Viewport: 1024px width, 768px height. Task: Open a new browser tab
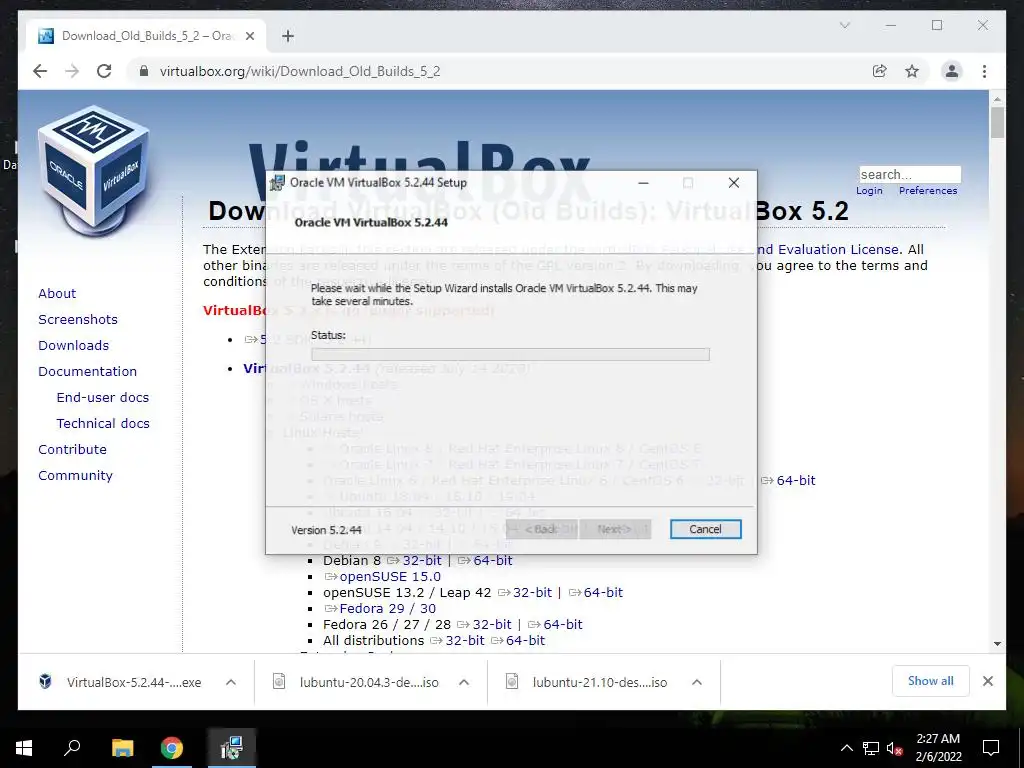288,36
